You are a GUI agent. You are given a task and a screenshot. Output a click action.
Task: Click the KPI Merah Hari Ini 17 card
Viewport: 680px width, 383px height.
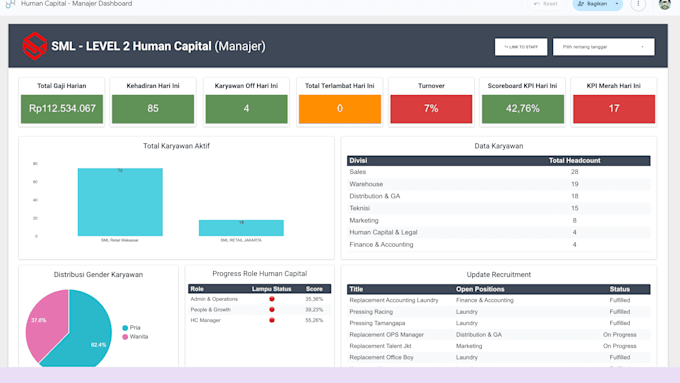614,102
